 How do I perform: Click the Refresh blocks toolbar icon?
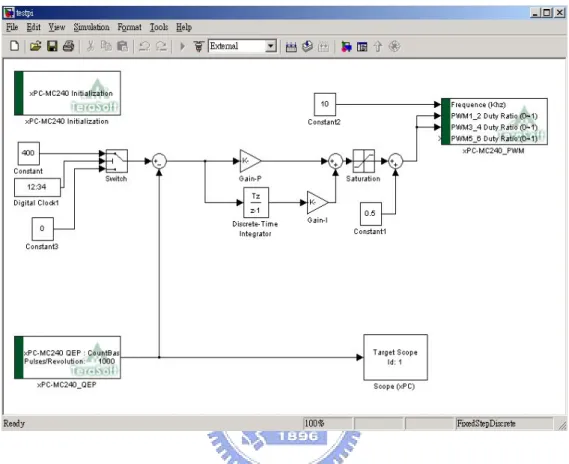307,46
